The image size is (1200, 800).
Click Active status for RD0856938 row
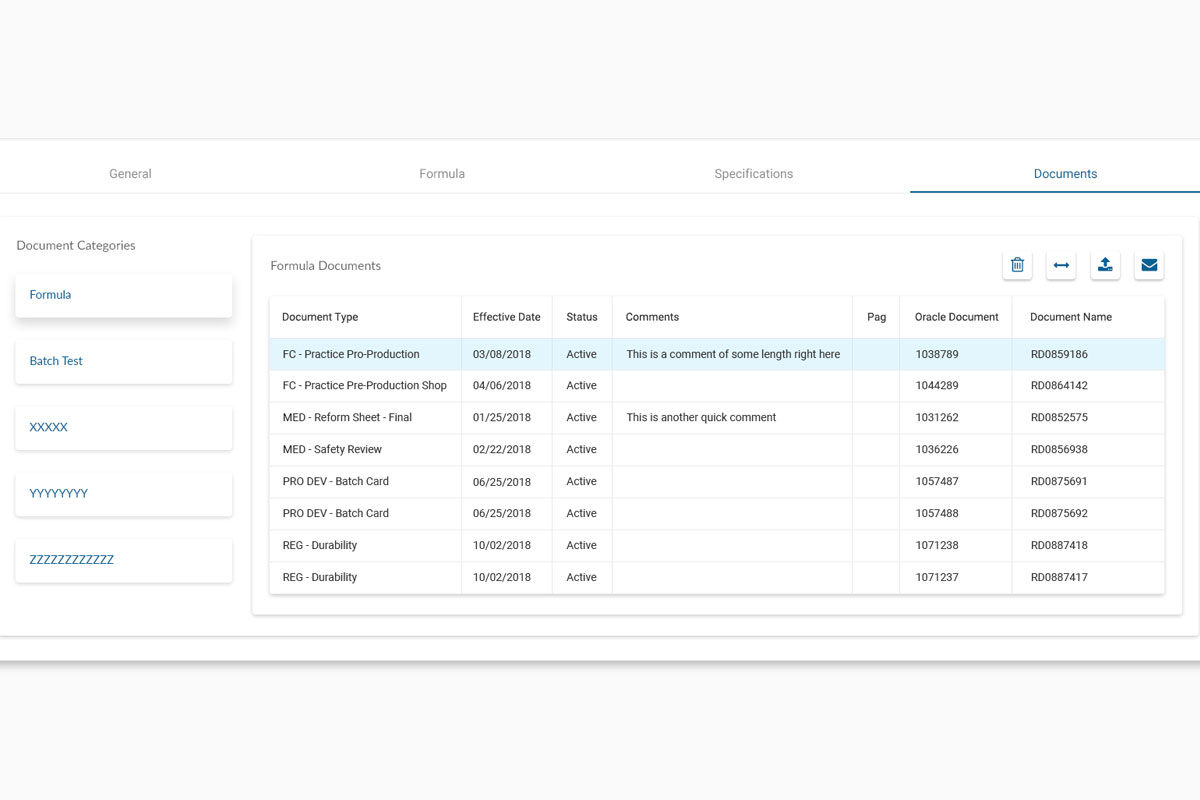581,450
